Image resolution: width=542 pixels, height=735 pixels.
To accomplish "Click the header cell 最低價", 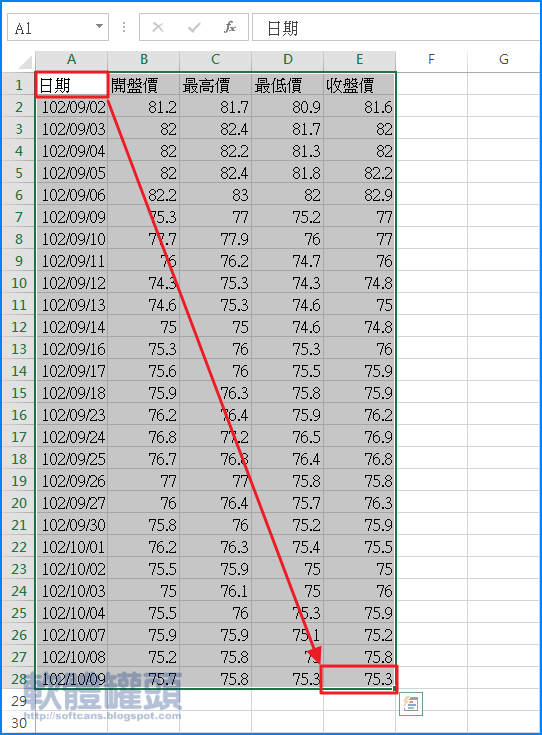I will click(287, 85).
